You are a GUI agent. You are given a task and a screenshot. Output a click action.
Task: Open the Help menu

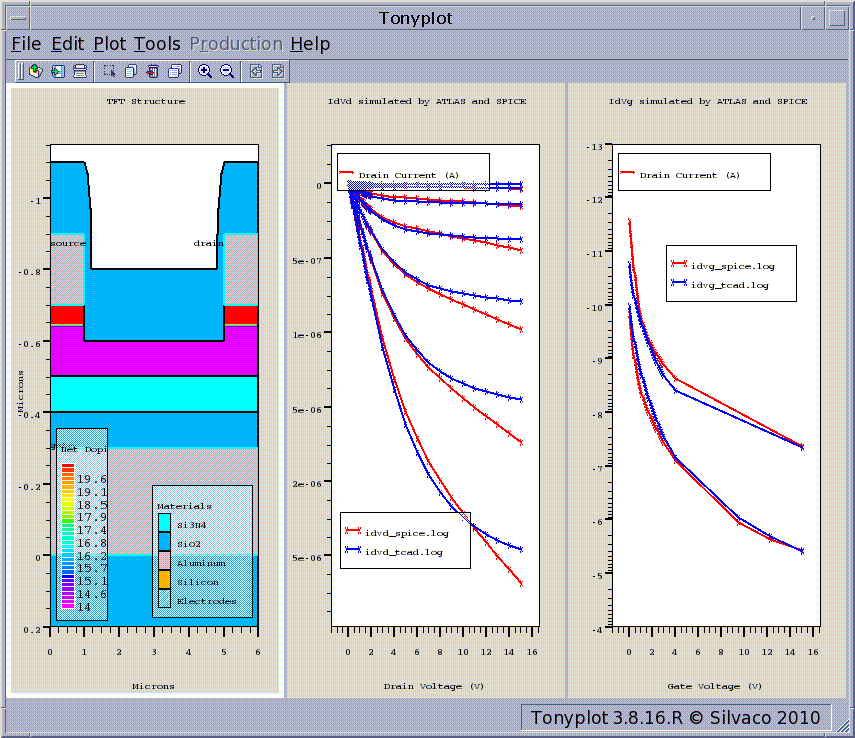click(x=310, y=44)
